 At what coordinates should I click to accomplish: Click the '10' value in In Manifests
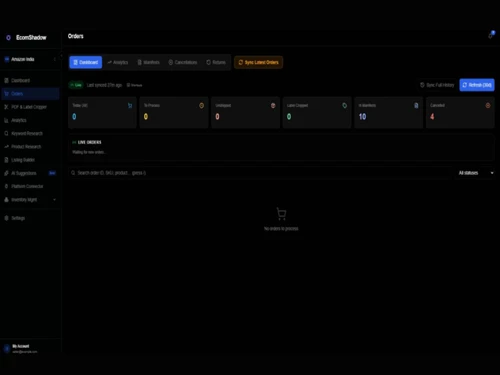tap(362, 117)
